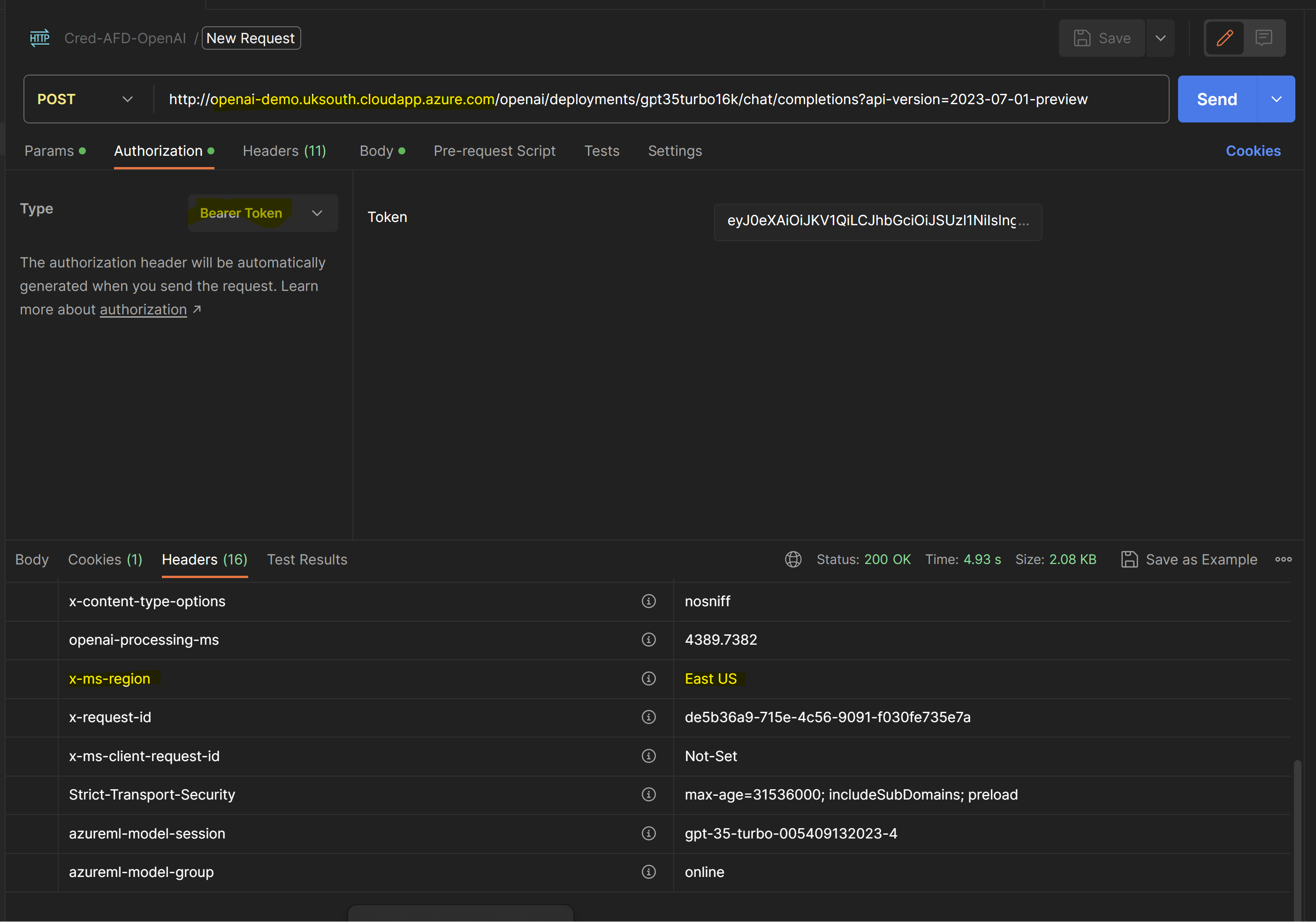The height and width of the screenshot is (922, 1316).
Task: Open the comments panel icon
Action: coord(1263,38)
